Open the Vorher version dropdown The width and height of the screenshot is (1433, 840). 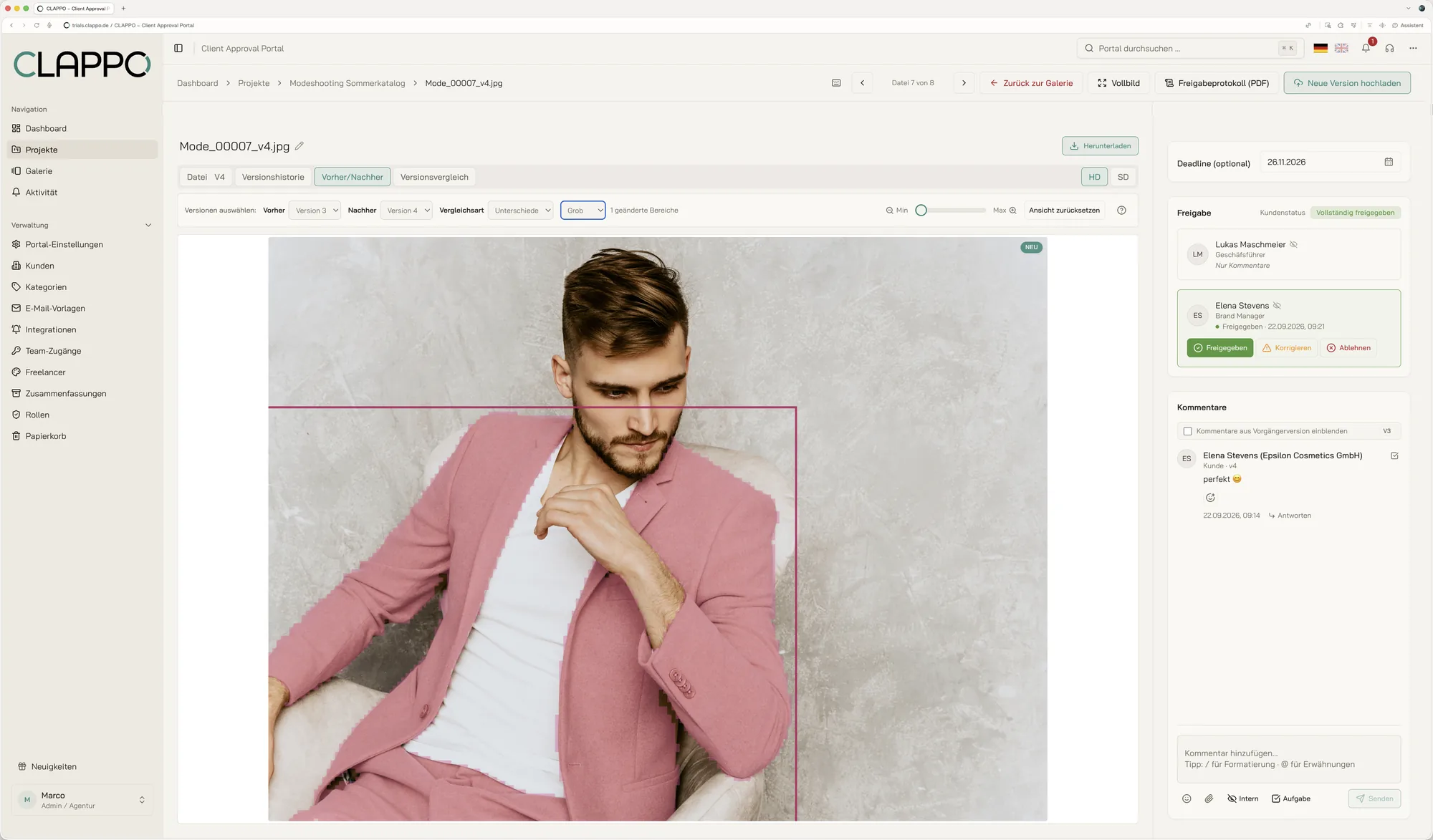315,211
